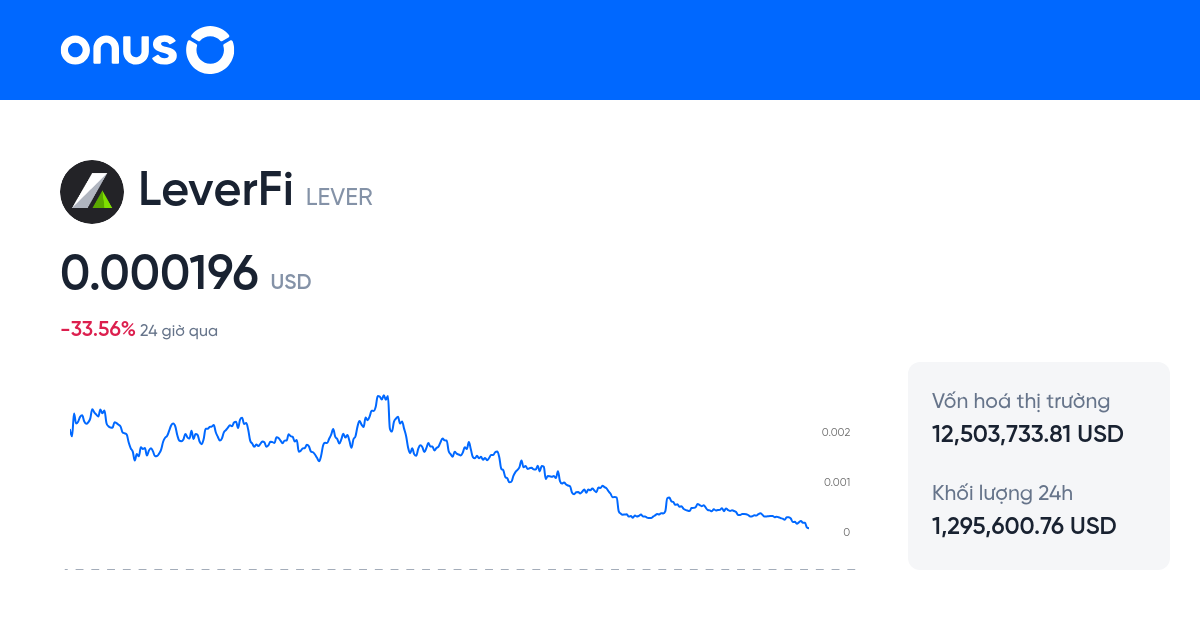Viewport: 1200px width, 630px height.
Task: Toggle the -33.56% change indicator
Action: pyautogui.click(x=97, y=327)
